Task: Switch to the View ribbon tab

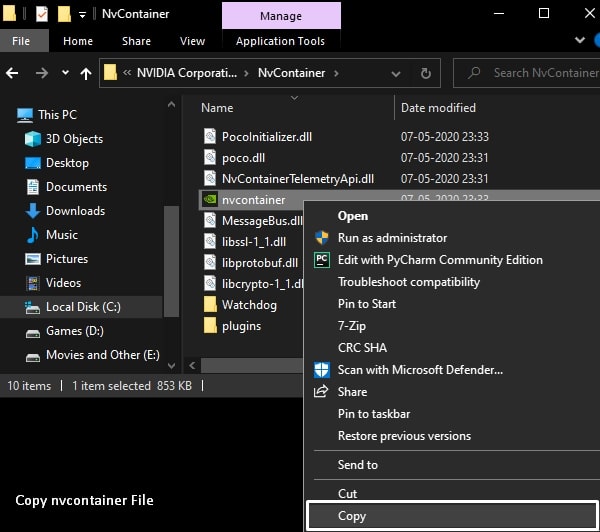Action: (x=192, y=41)
